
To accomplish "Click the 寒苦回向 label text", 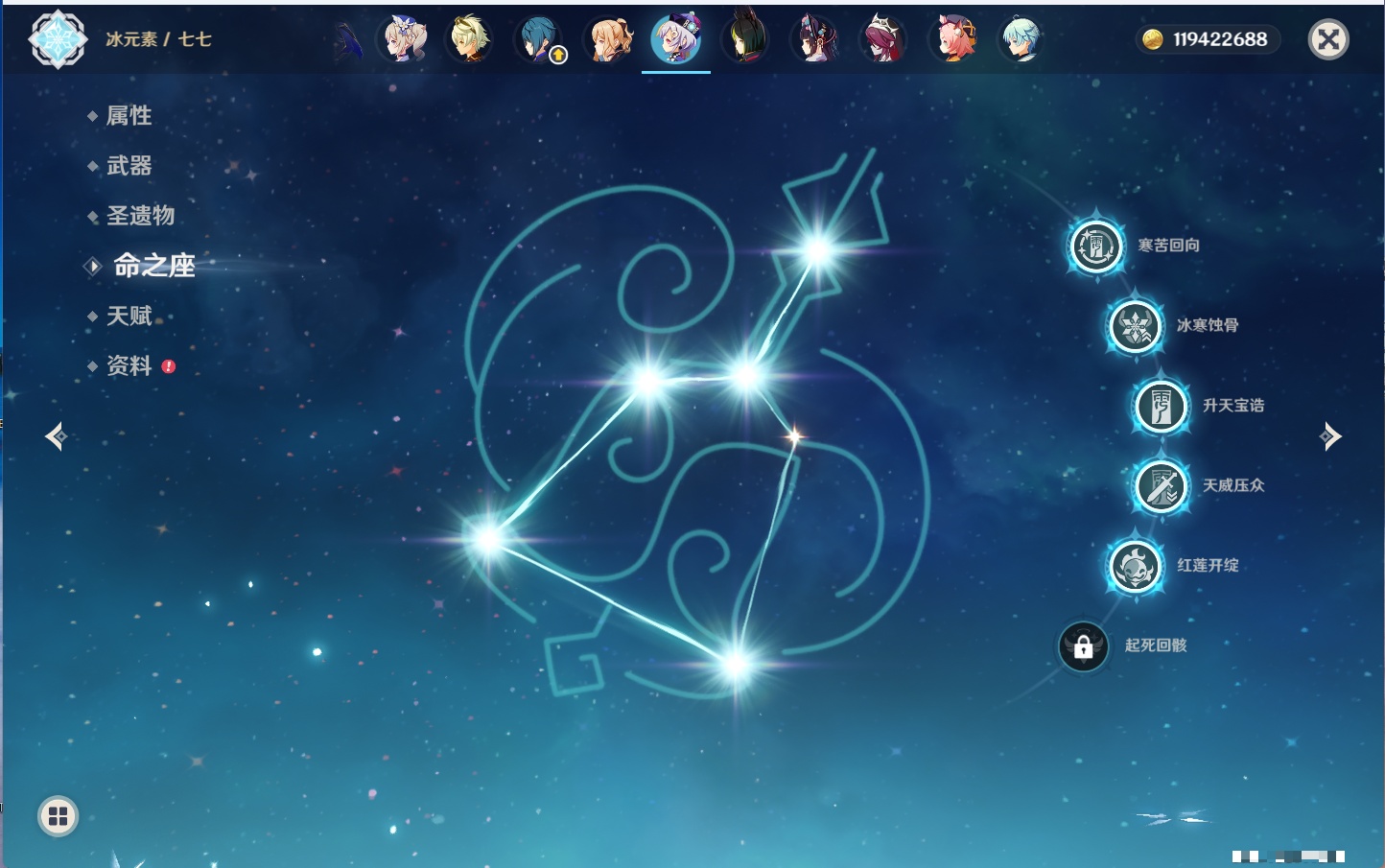I will click(1168, 246).
